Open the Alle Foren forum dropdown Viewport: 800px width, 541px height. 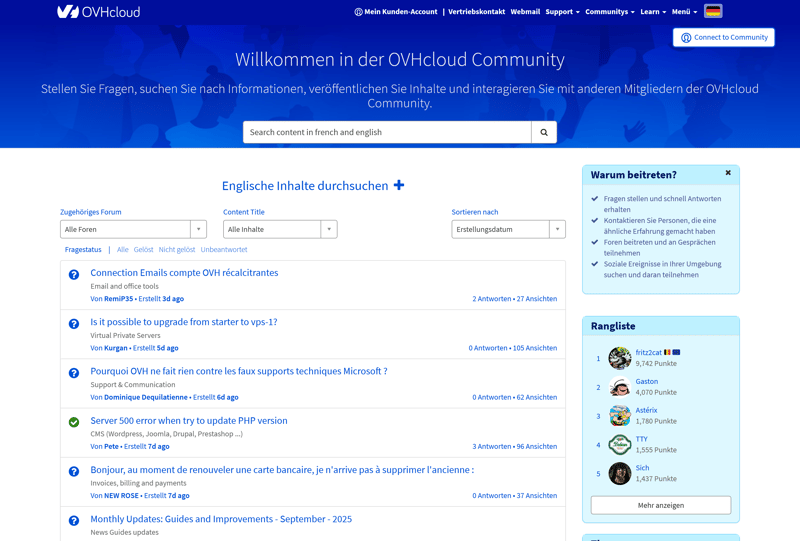click(x=133, y=229)
